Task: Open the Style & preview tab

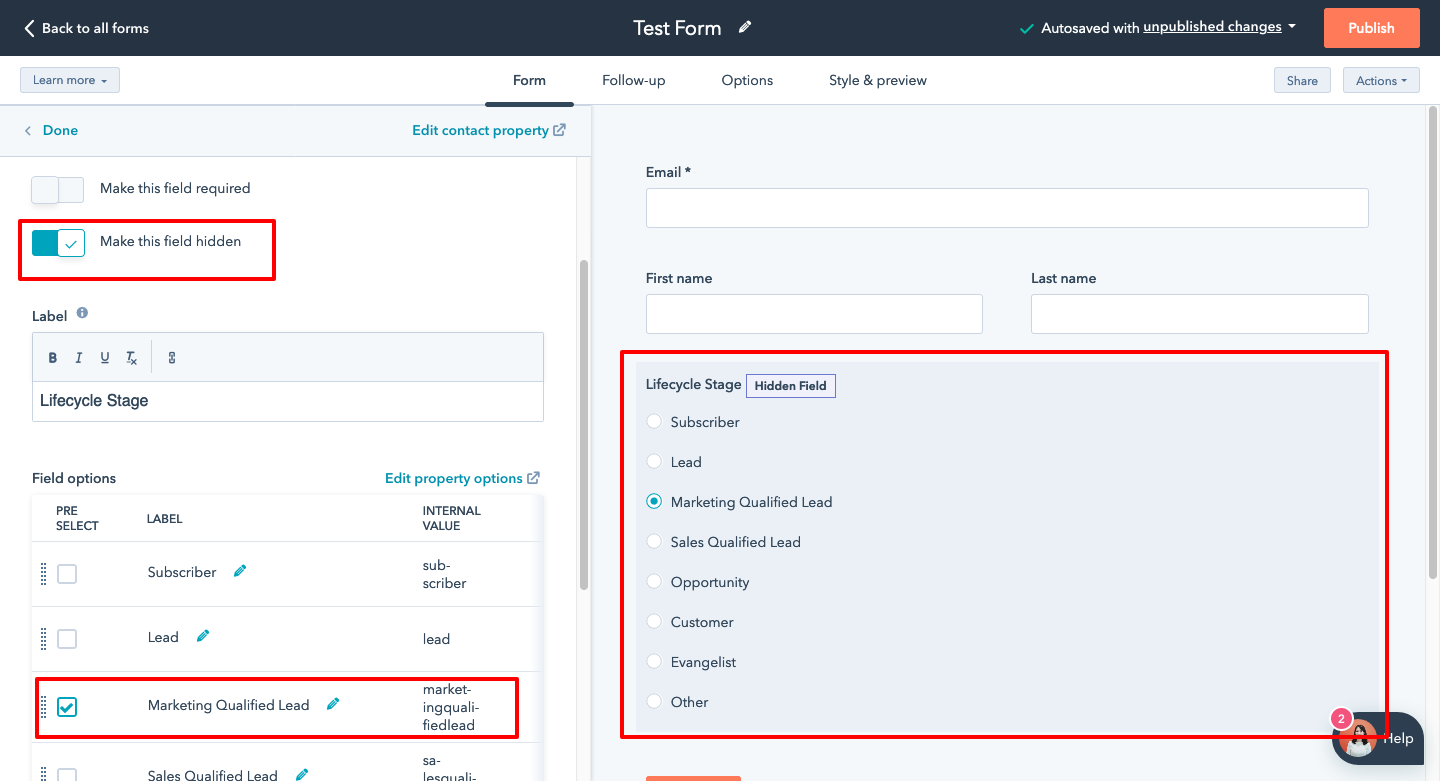Action: (877, 80)
